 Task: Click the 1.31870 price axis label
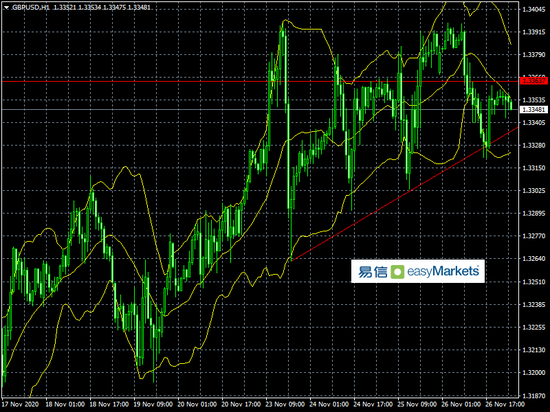534,395
